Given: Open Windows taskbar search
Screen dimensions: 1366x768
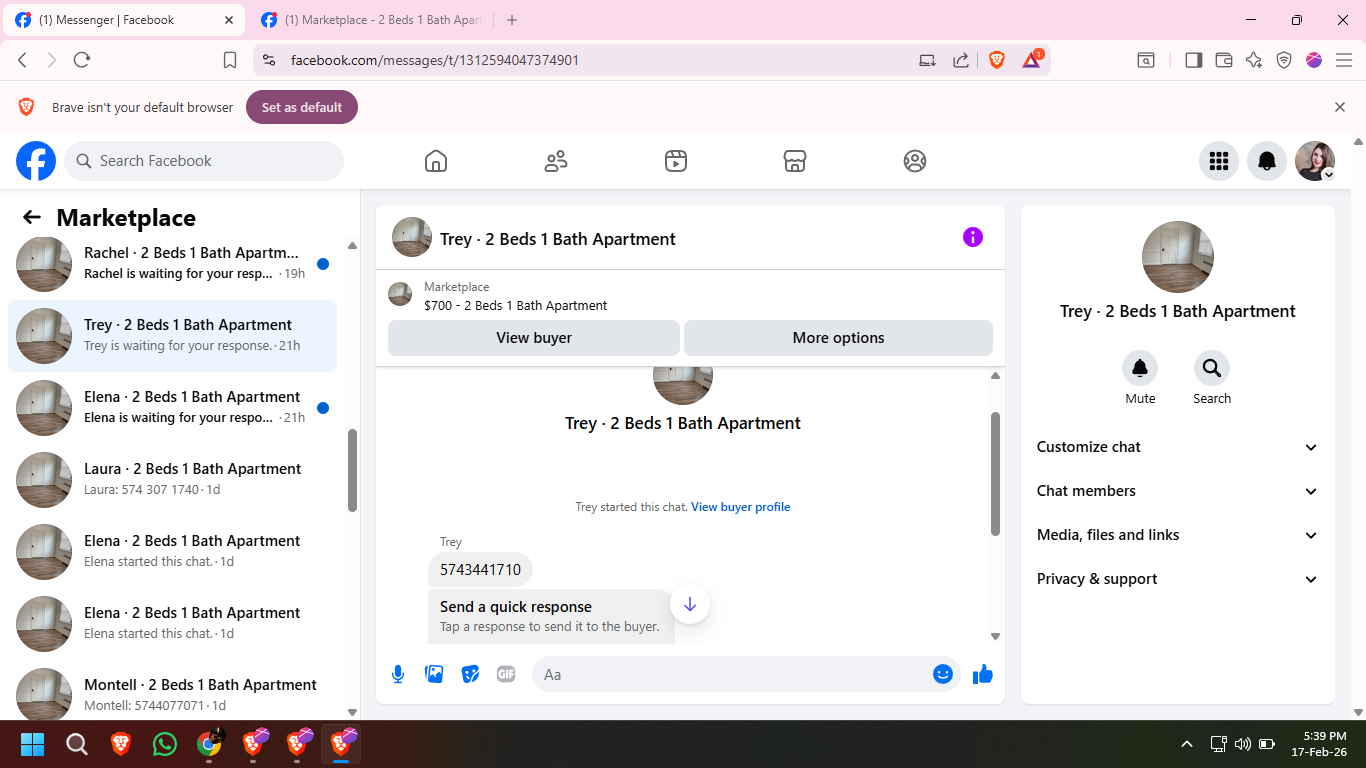Looking at the screenshot, I should pos(77,744).
